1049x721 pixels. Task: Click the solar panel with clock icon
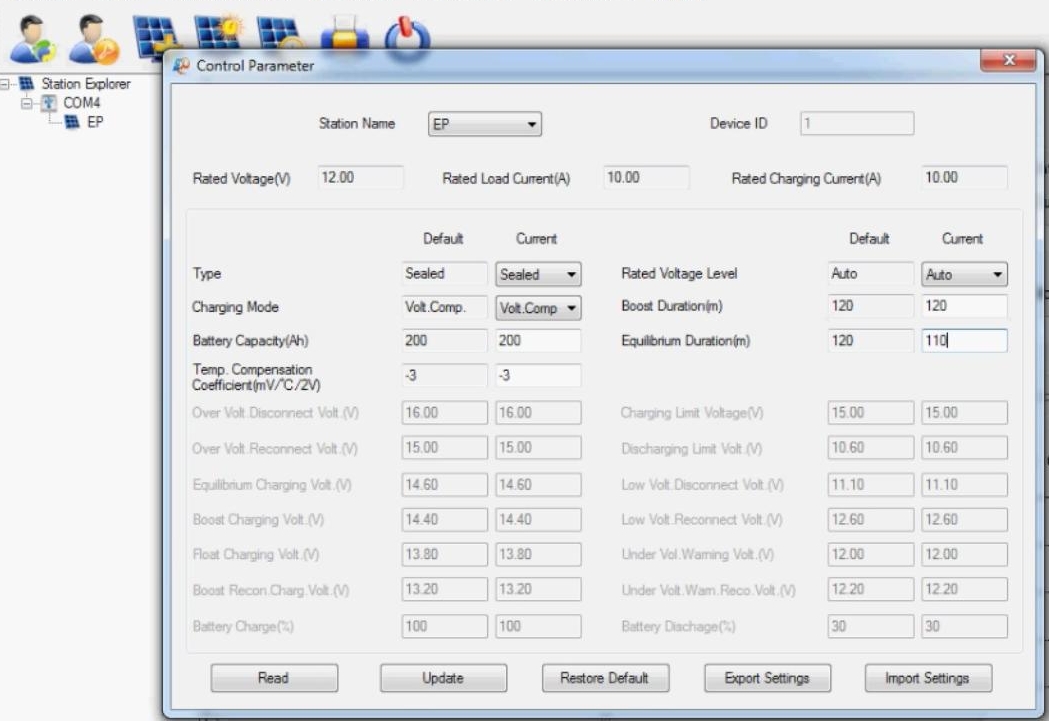tap(277, 32)
